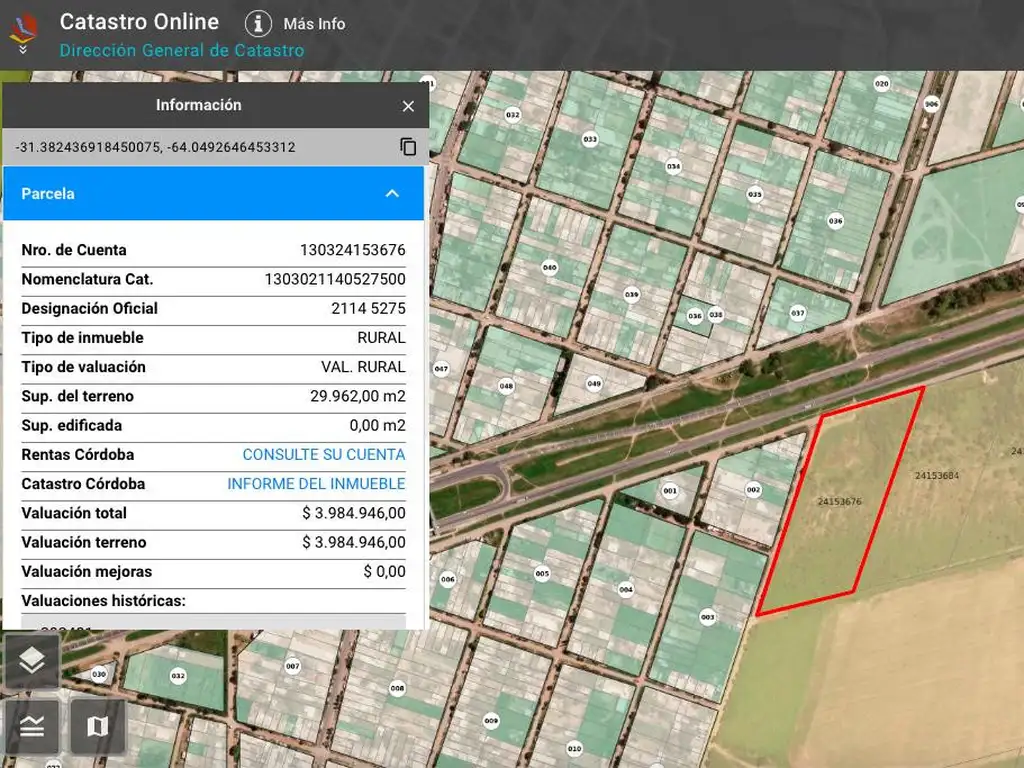Screen dimensions: 1024x768
Task: Expand the double chevron under the logo
Action: [x=23, y=49]
